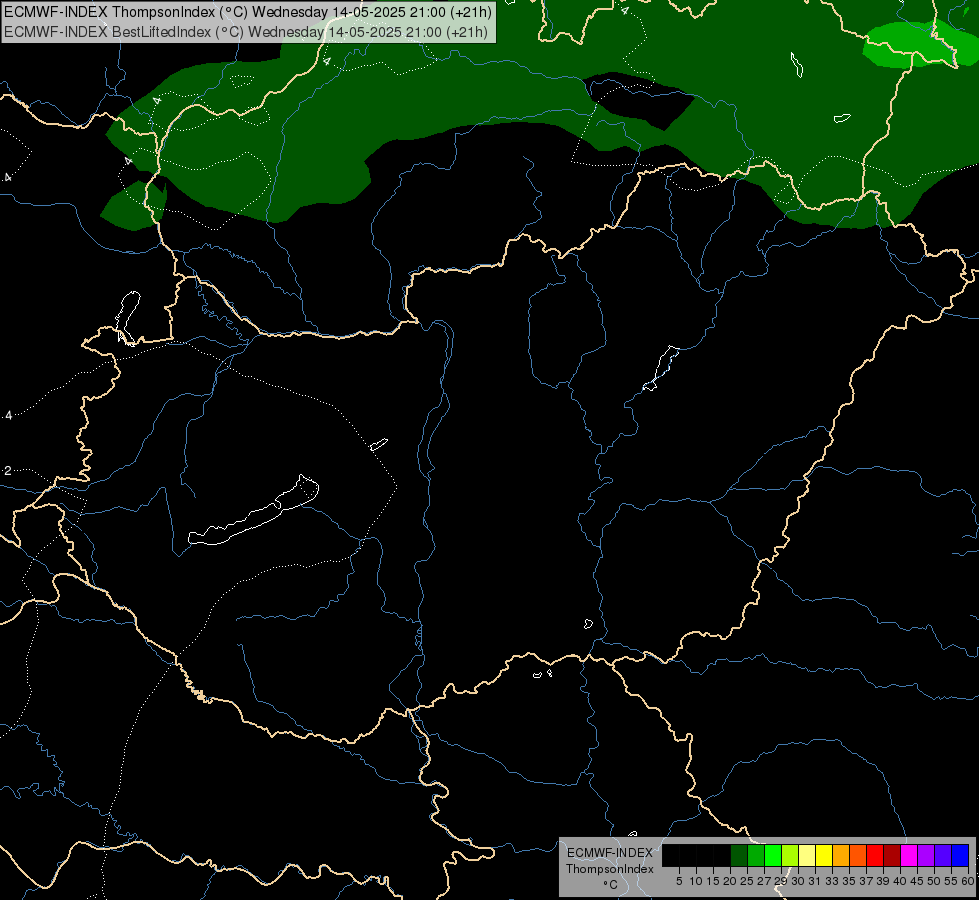Image resolution: width=979 pixels, height=900 pixels.
Task: Pick the blue 55–60 legend swatch
Action: [960, 855]
